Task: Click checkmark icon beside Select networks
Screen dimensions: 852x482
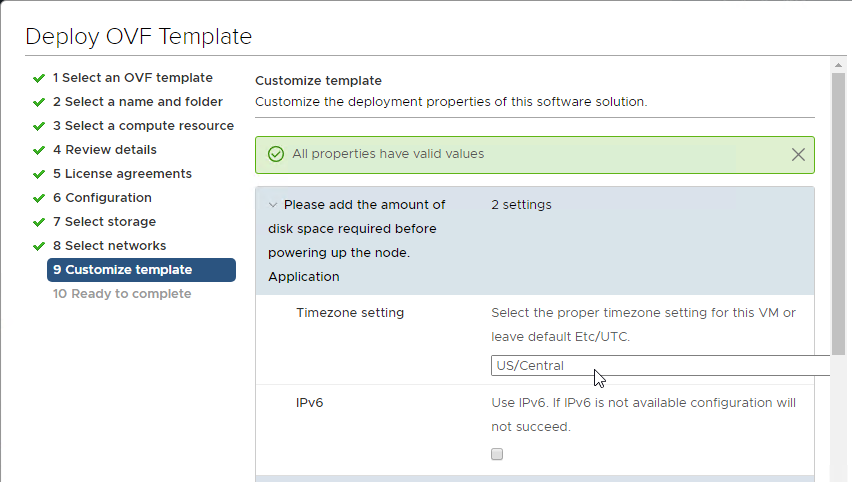Action: coord(39,246)
